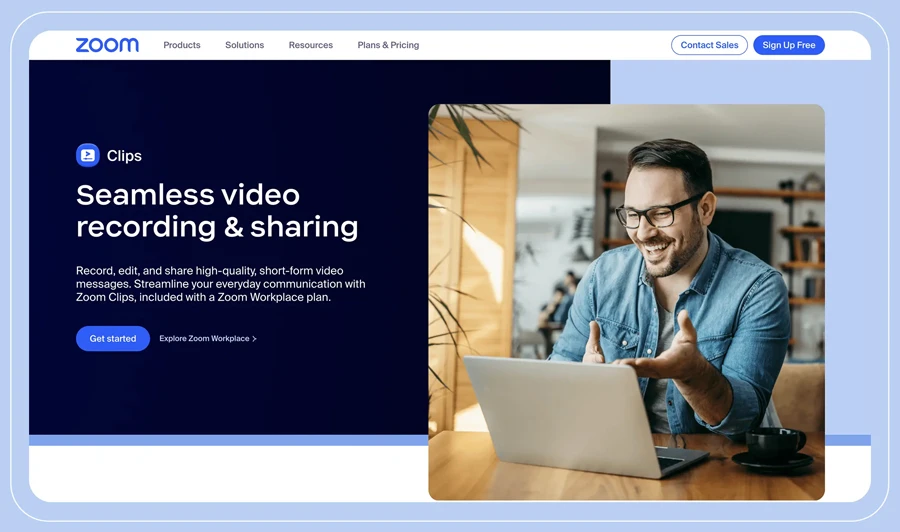Click the black coffee cup in the photo

[x=774, y=443]
